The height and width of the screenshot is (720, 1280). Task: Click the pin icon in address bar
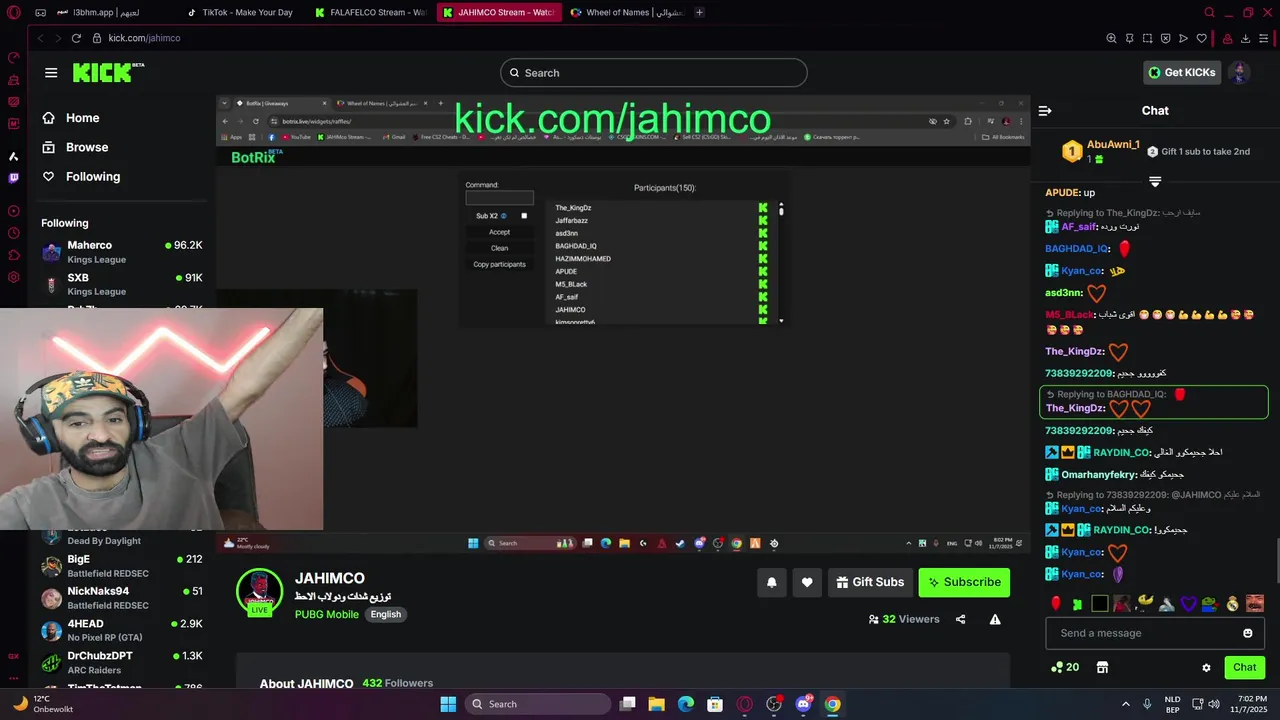coord(1129,38)
